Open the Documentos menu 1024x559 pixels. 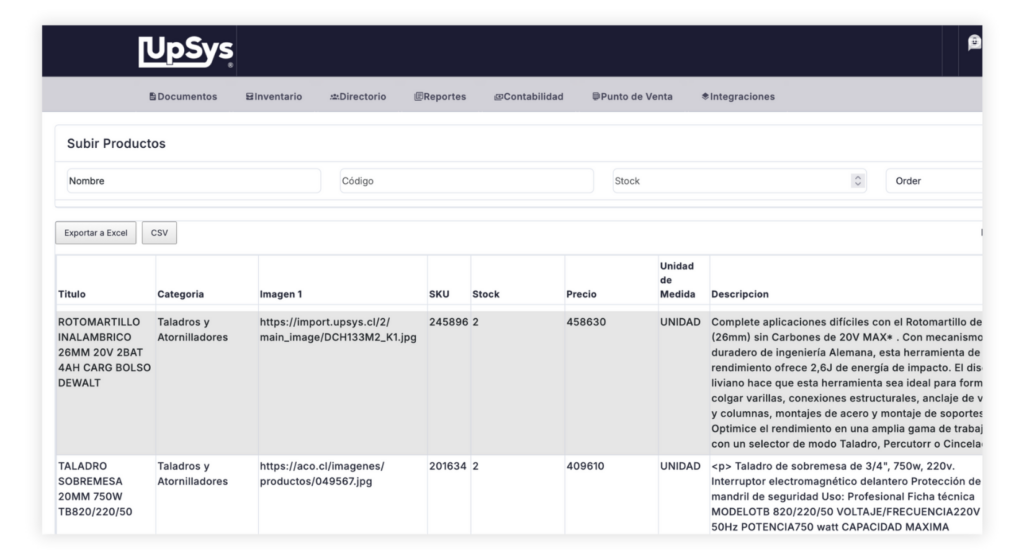pos(183,97)
